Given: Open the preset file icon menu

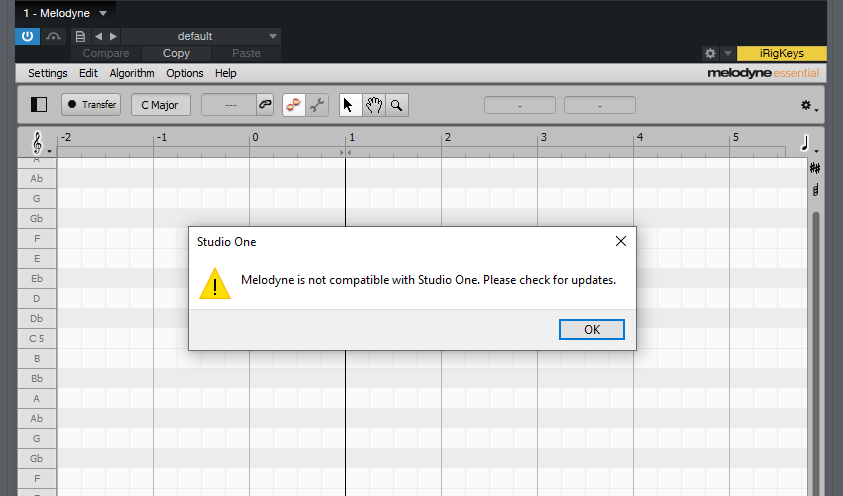Looking at the screenshot, I should tap(80, 36).
